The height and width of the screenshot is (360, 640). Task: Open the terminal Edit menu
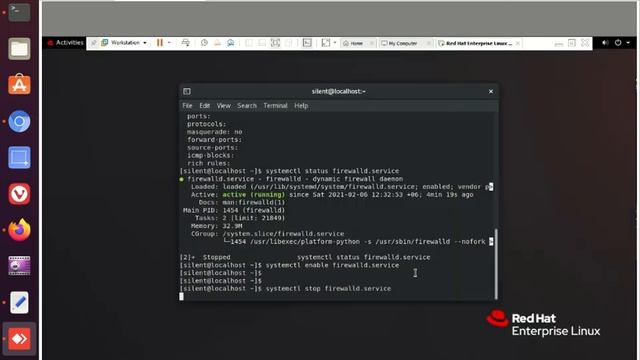pos(204,106)
